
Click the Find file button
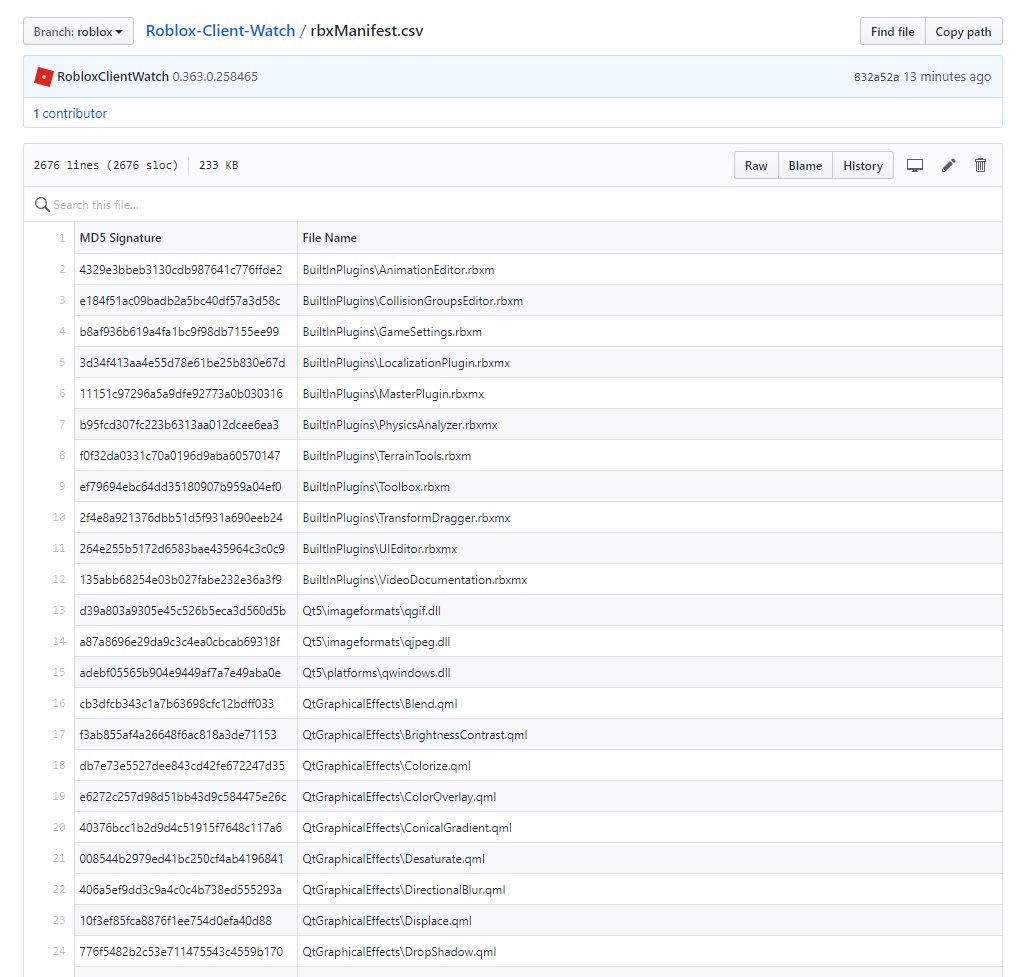(892, 32)
